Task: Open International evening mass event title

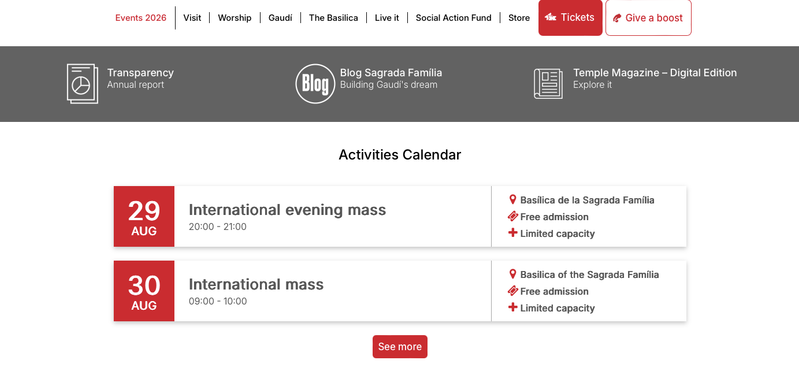Action: coord(287,210)
